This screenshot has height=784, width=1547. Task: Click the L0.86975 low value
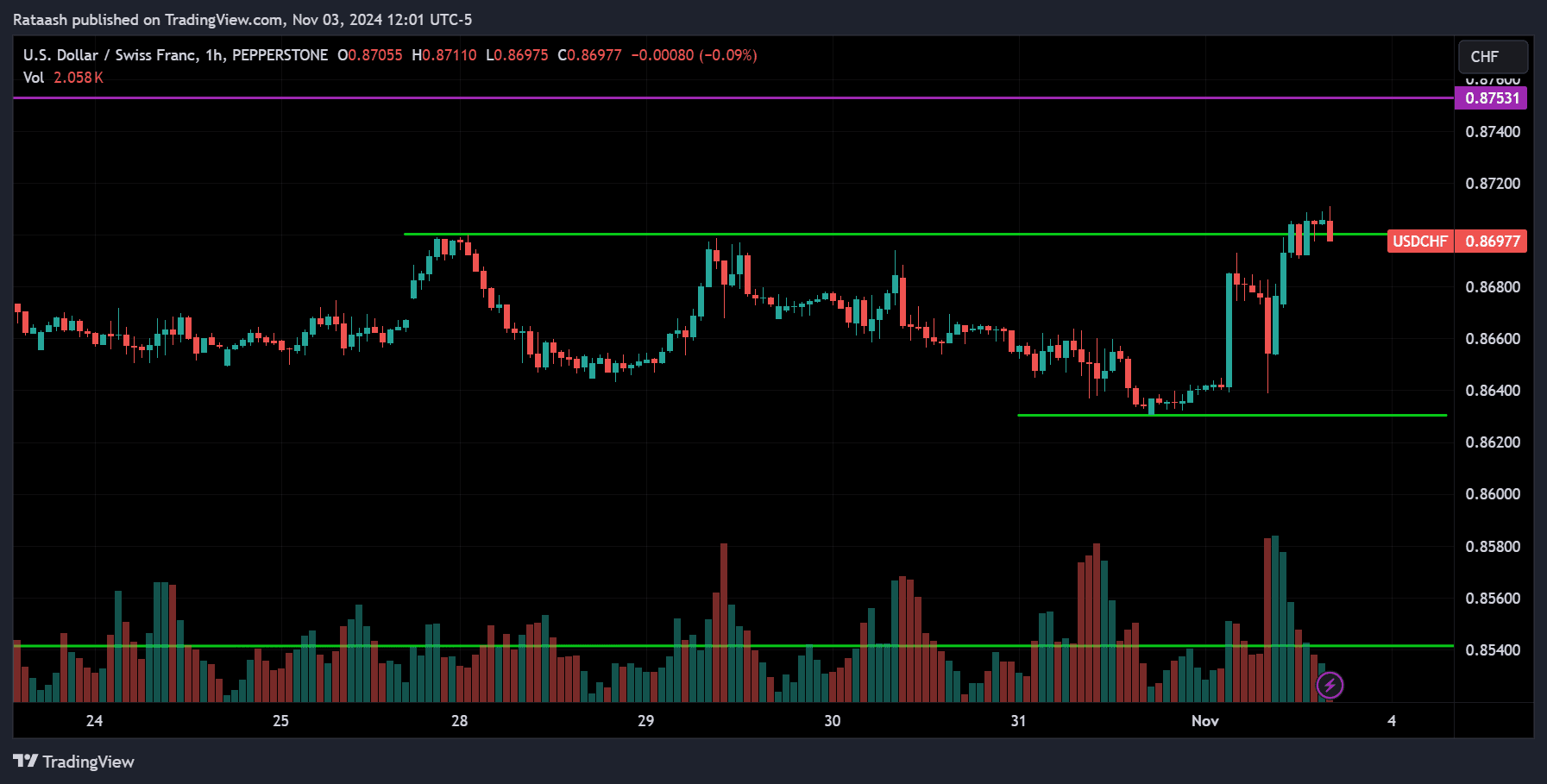click(x=517, y=55)
